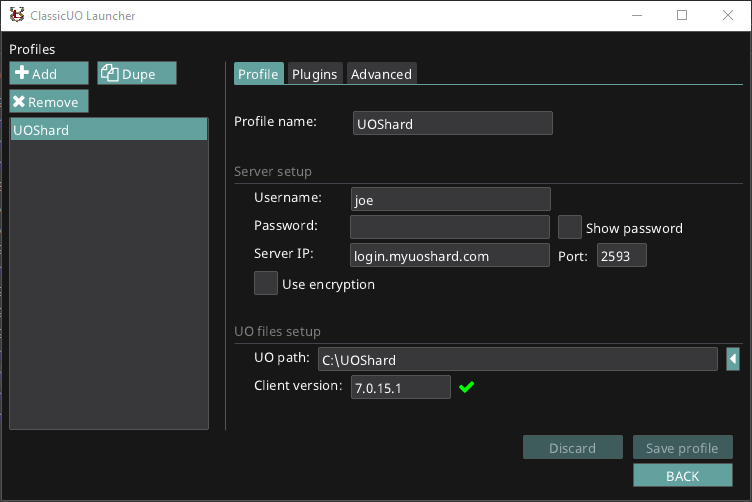
Task: Select the UOShard profile in the list
Action: (x=109, y=129)
